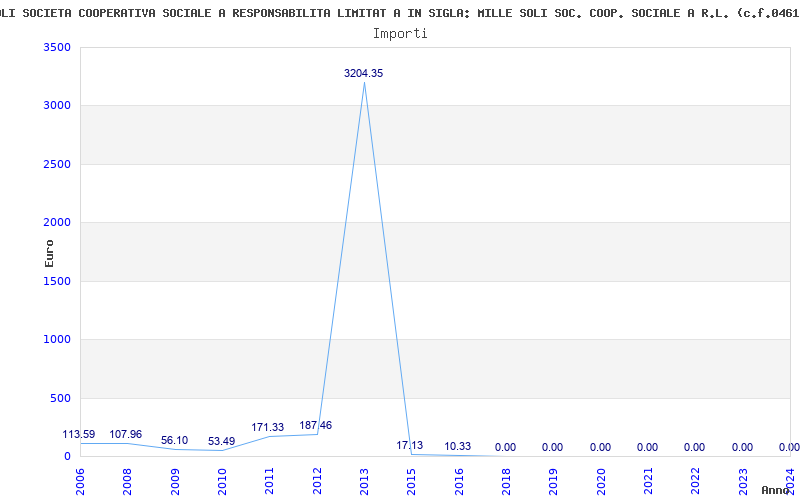
Task: Click the 107.96 data label
Action: pos(126,435)
